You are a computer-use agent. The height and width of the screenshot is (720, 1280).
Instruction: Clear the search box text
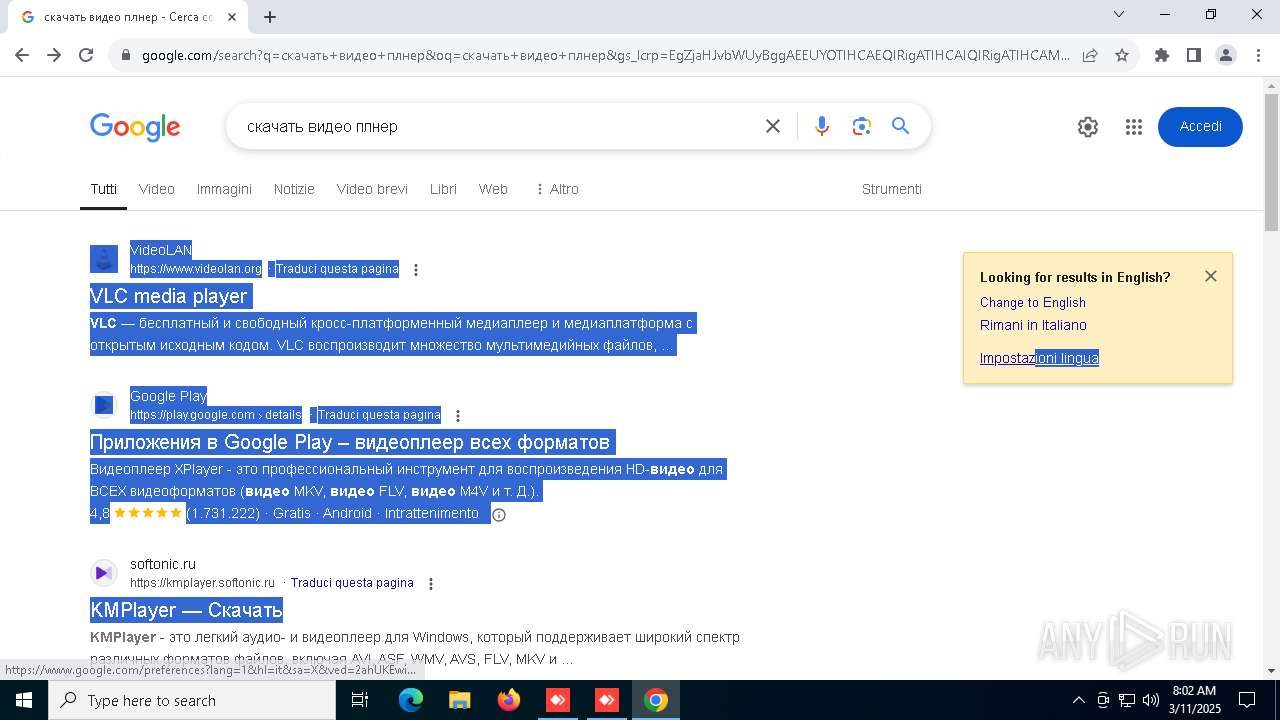click(773, 126)
